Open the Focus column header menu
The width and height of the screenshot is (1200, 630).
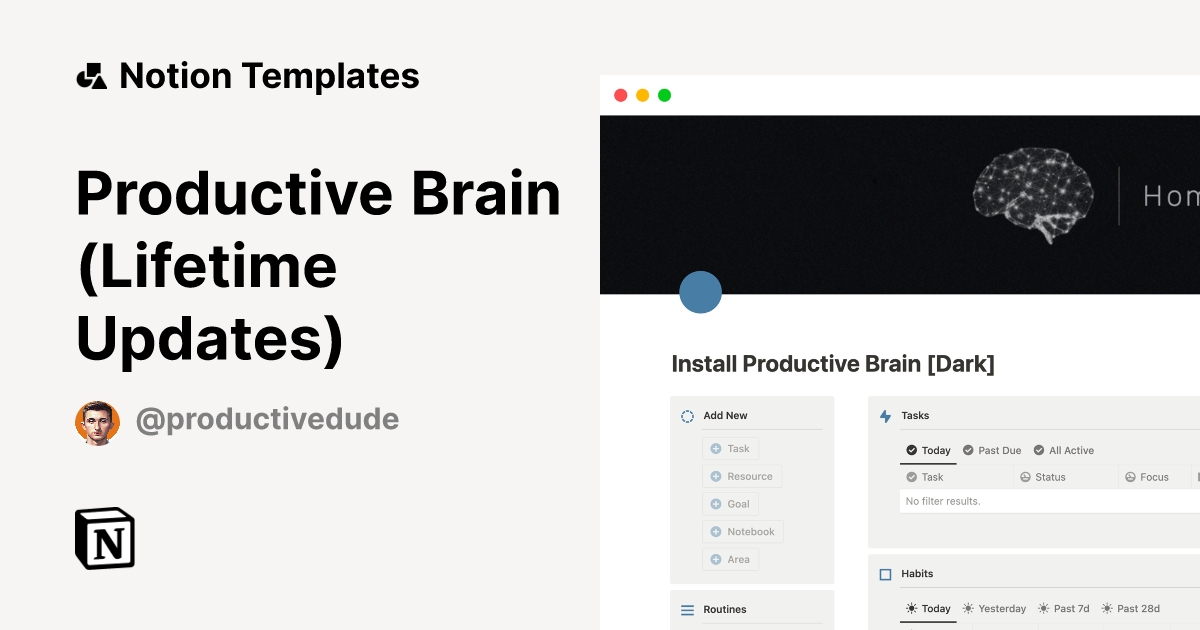point(1151,477)
